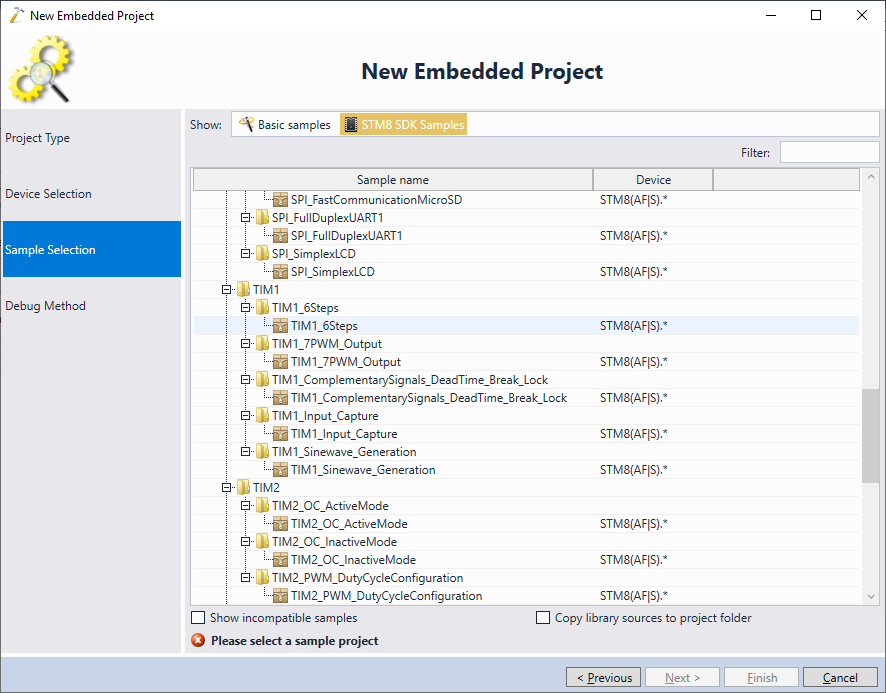Image resolution: width=886 pixels, height=693 pixels.
Task: Collapse the SPI_FullDuplexUART1 folder node
Action: tap(245, 218)
